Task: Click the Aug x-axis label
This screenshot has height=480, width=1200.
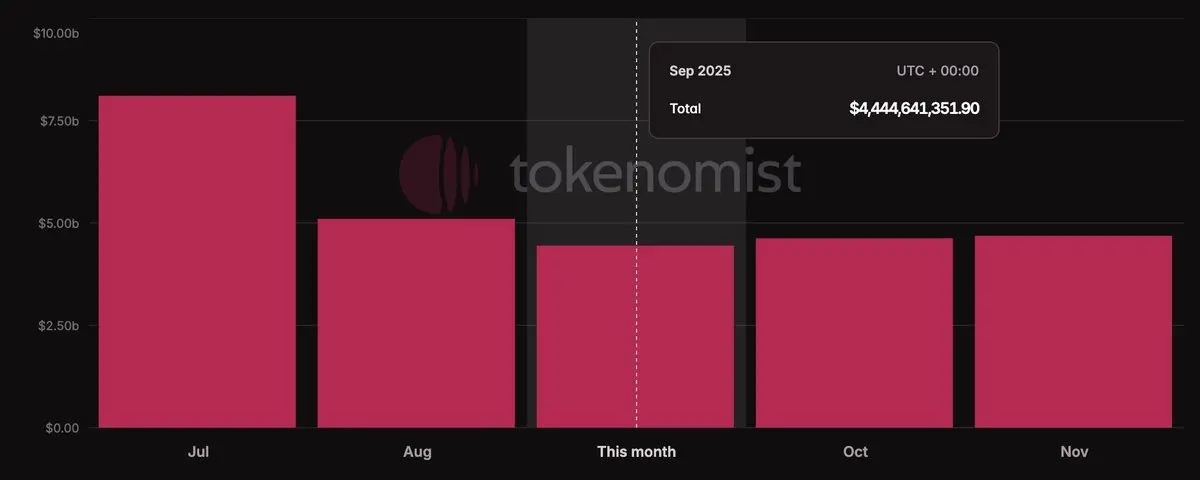Action: click(417, 452)
